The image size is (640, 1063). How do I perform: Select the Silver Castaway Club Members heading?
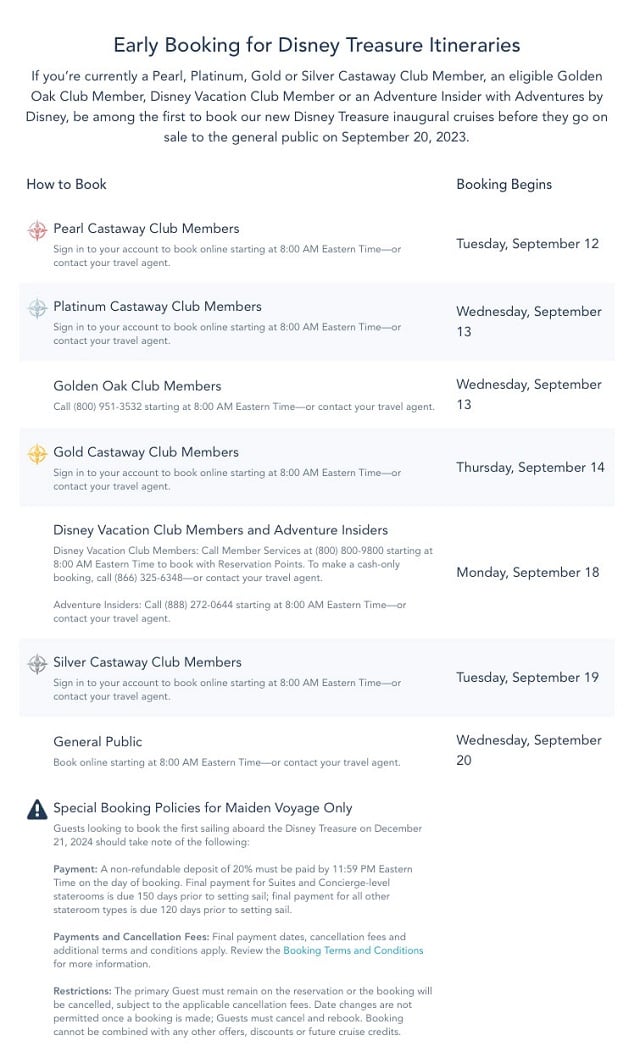click(x=147, y=662)
